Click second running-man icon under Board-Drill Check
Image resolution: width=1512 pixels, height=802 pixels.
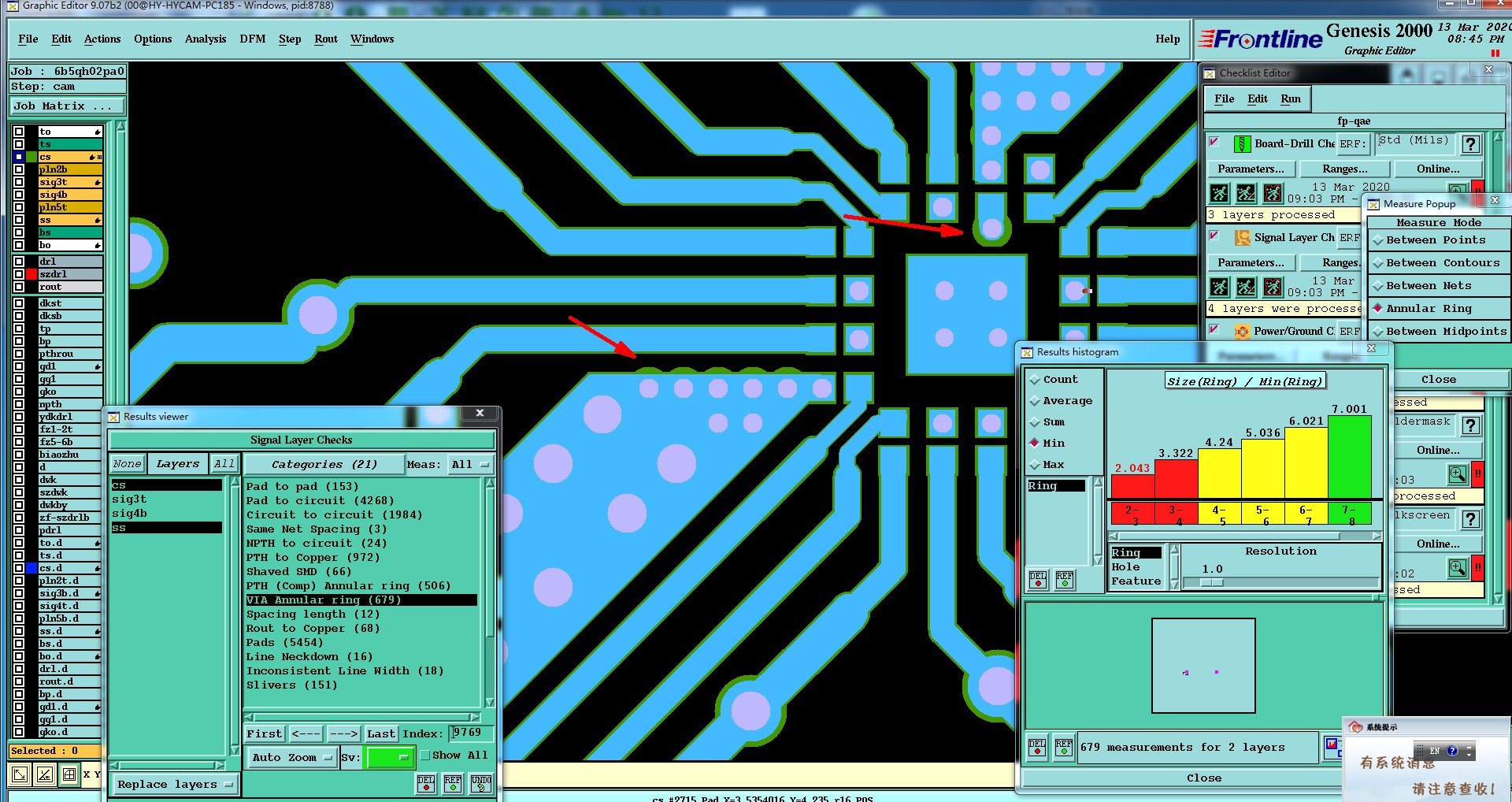click(x=1246, y=193)
